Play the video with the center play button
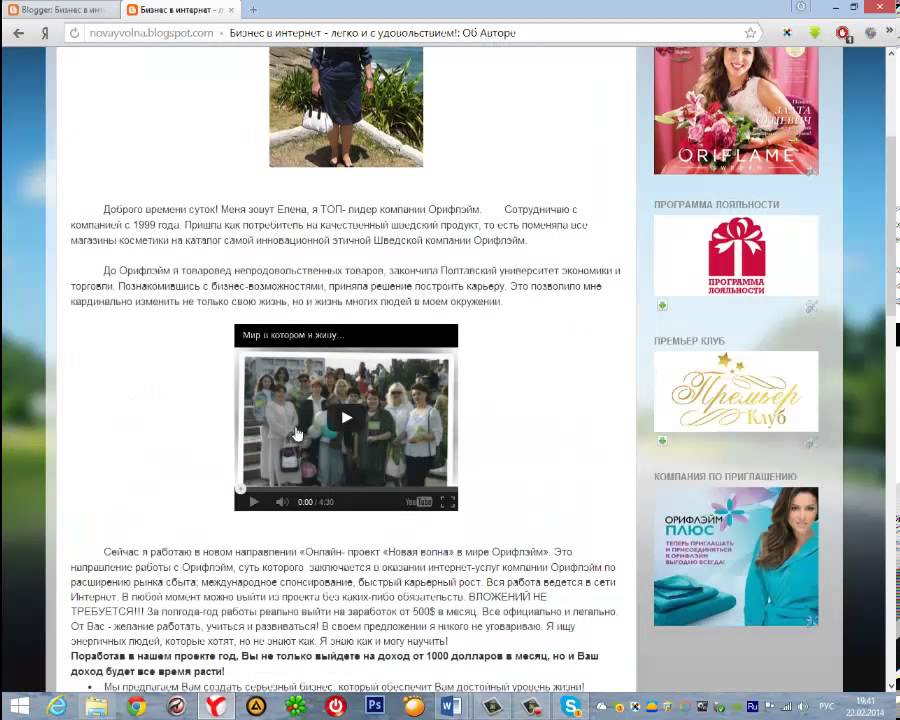Screen dimensions: 900x720 (x=346, y=417)
